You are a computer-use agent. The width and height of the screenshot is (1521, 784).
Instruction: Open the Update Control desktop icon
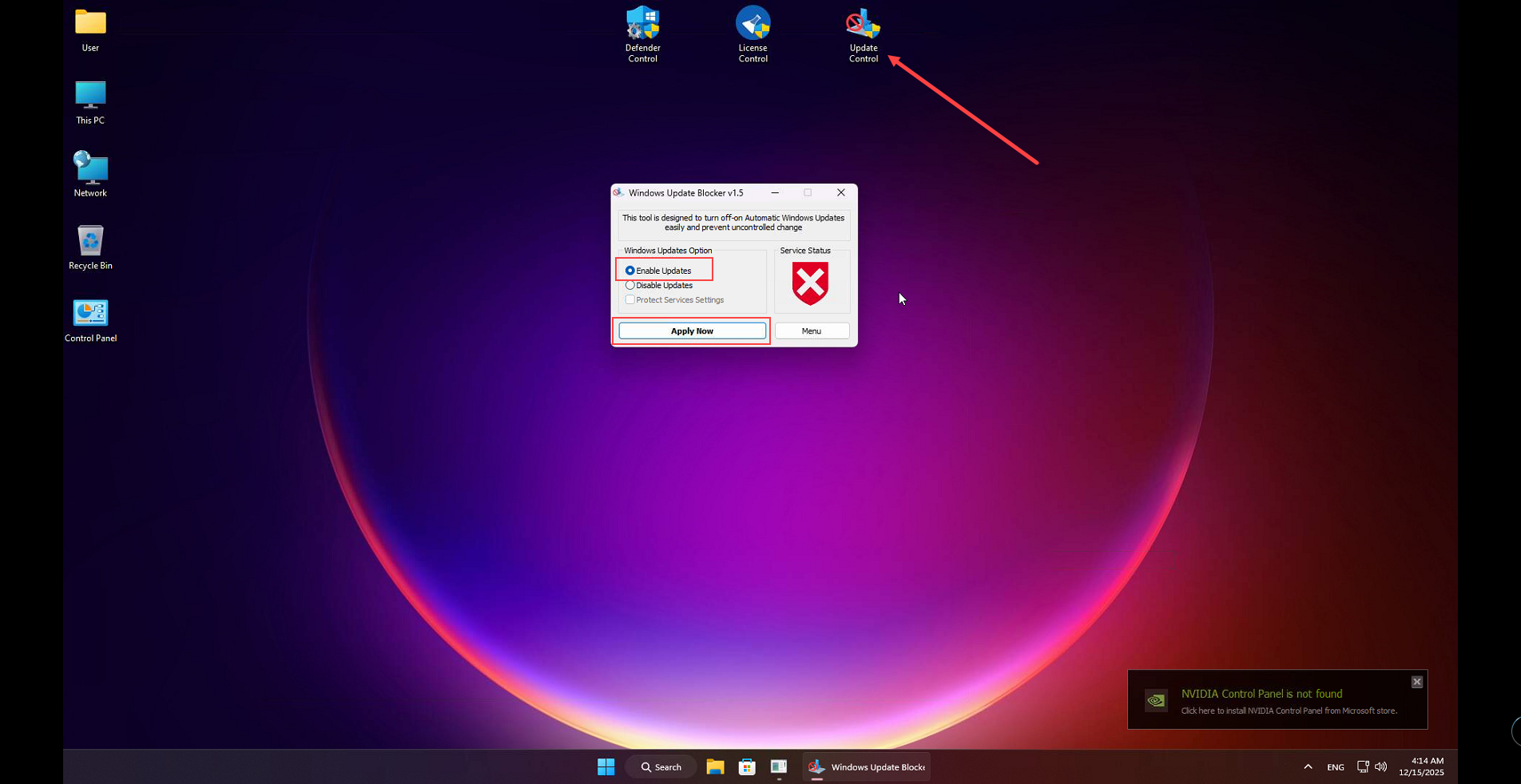863,26
